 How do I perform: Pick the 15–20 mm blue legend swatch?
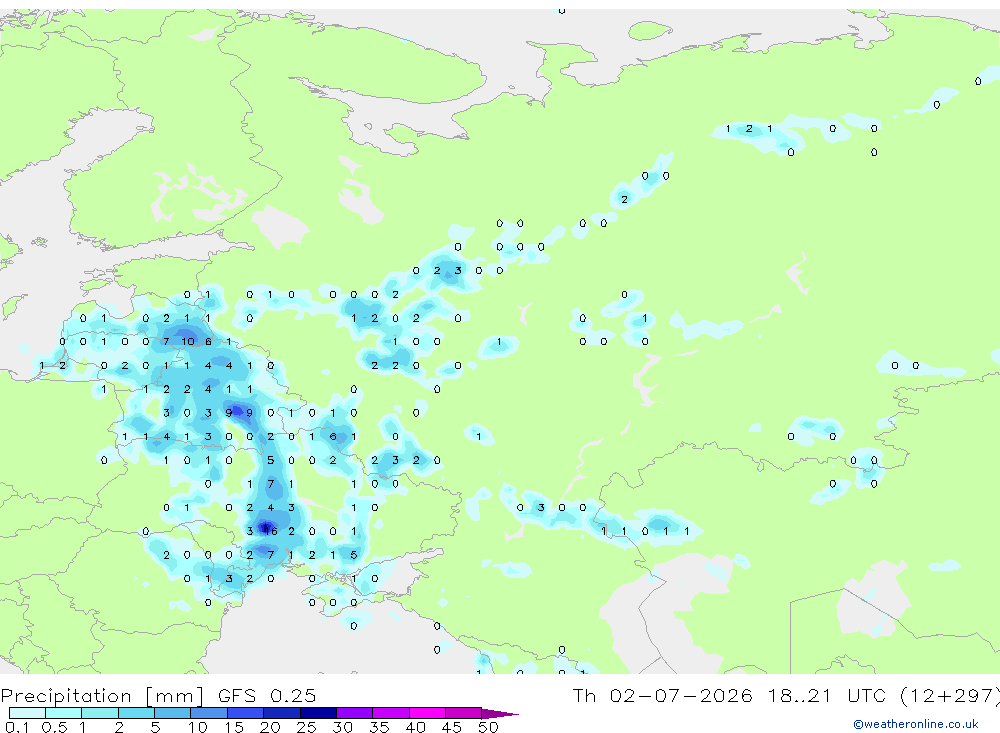[245, 713]
